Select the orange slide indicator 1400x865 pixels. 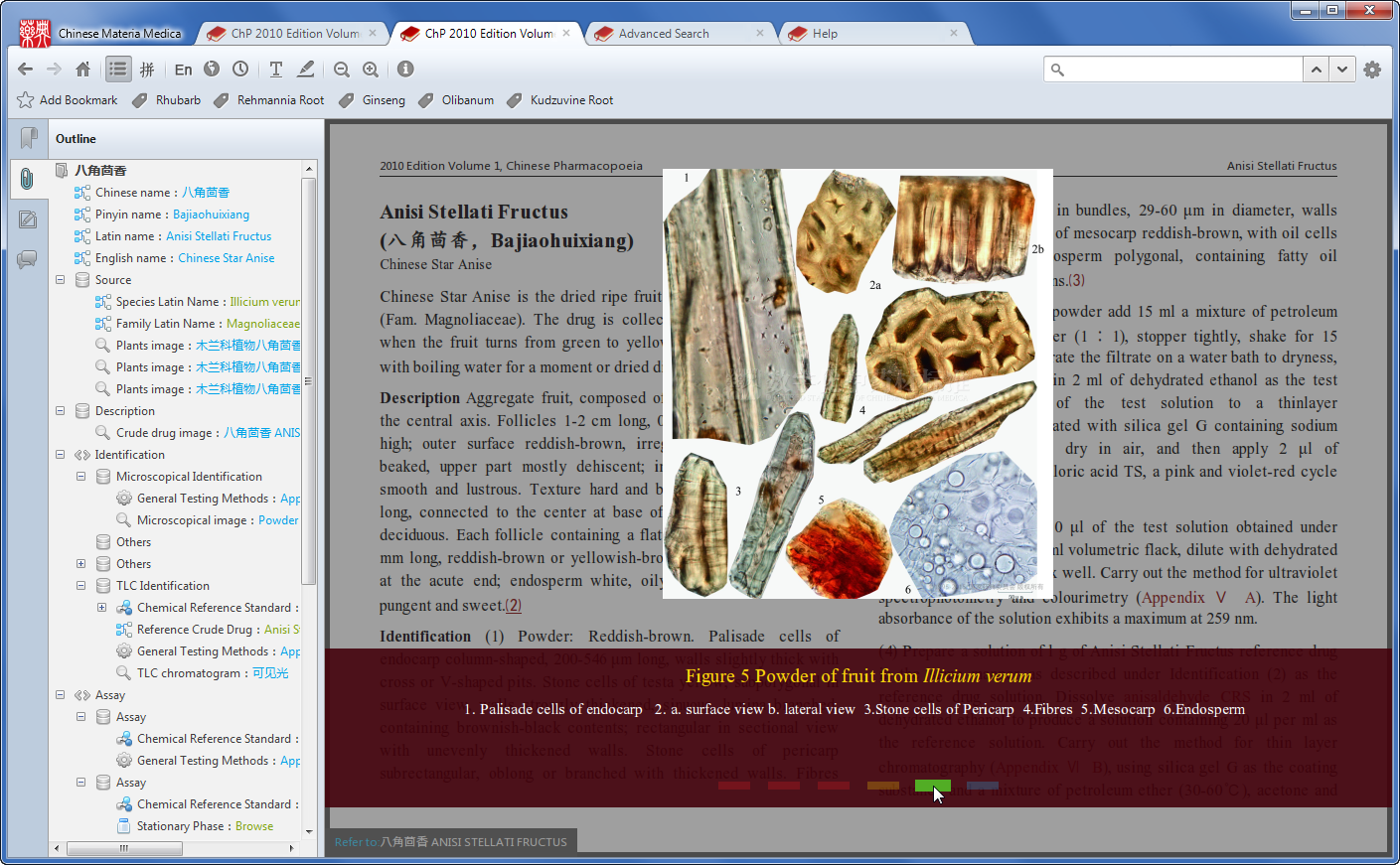coord(883,786)
